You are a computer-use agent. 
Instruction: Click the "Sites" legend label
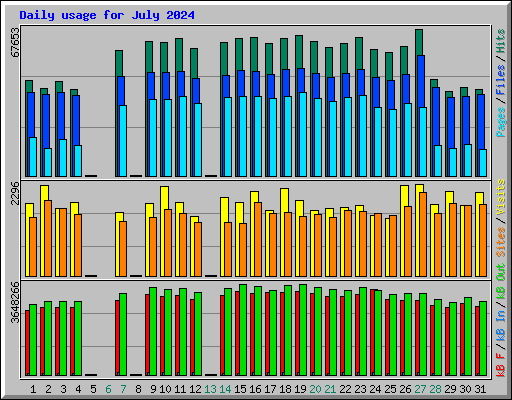[501, 242]
